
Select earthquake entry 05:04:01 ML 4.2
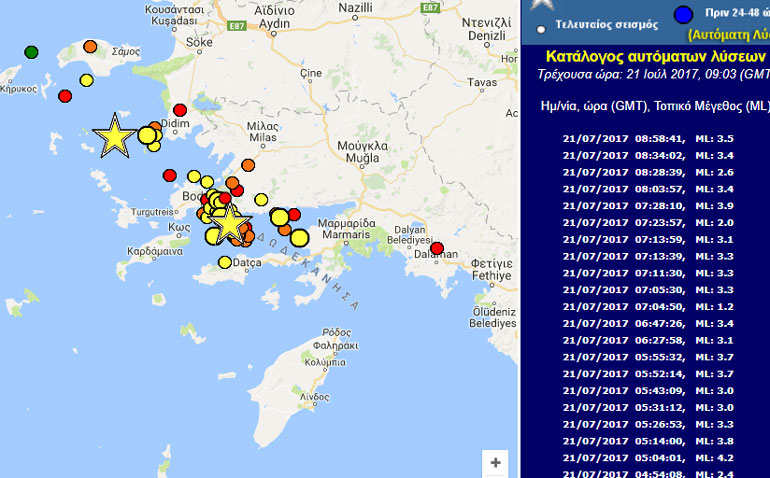point(648,458)
